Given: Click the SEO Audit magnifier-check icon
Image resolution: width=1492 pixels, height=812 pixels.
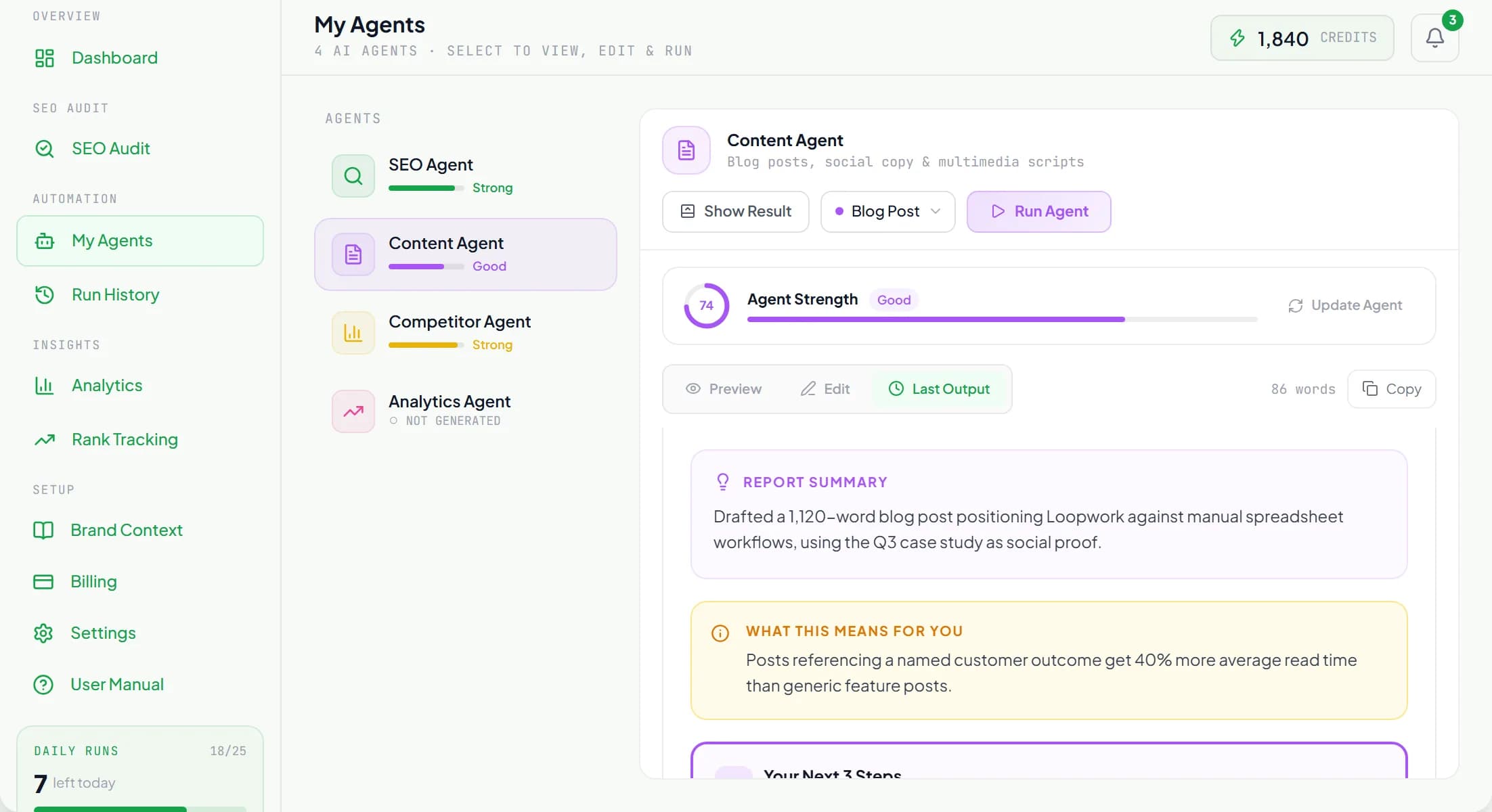Looking at the screenshot, I should point(45,149).
